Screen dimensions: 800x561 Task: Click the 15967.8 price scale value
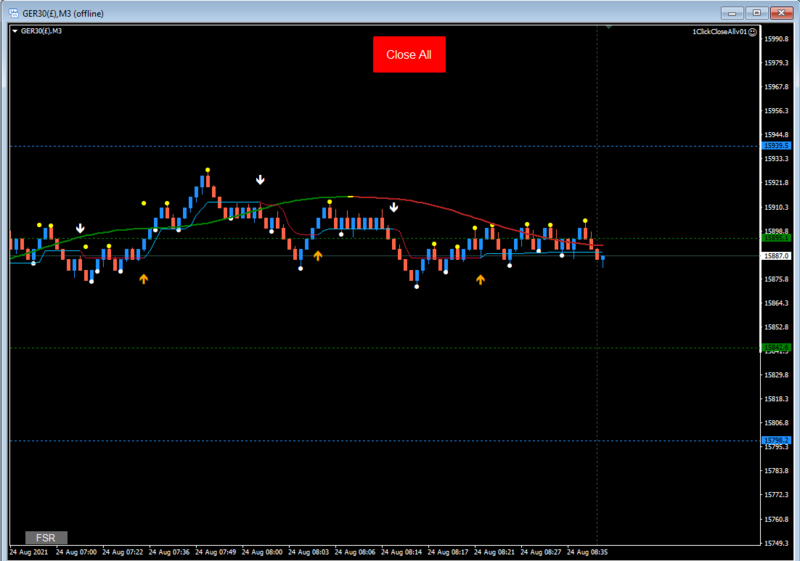(x=776, y=87)
